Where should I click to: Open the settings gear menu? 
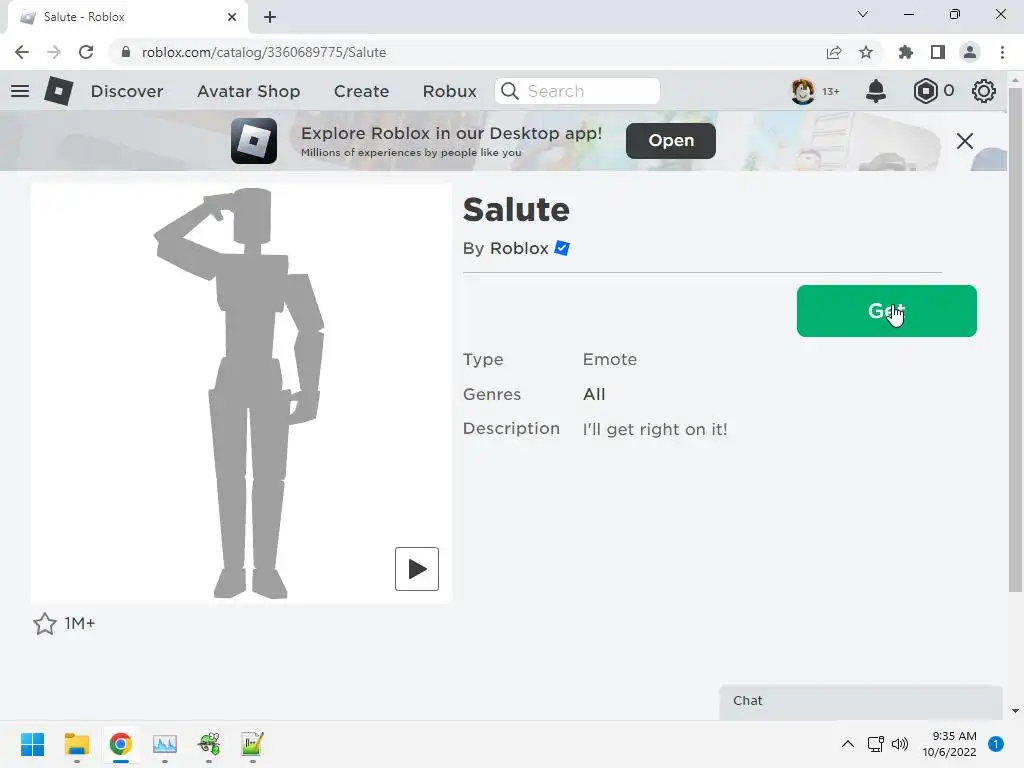point(984,91)
